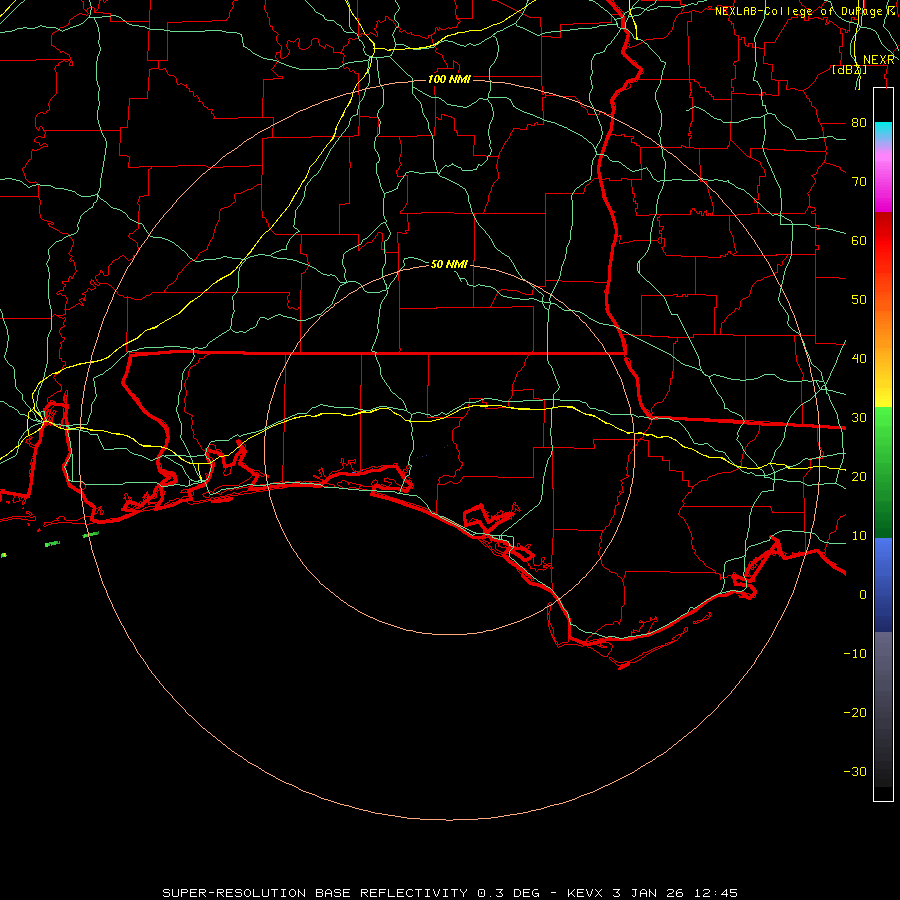
Task: Click the cyan top segment of the color bar
Action: tap(883, 131)
